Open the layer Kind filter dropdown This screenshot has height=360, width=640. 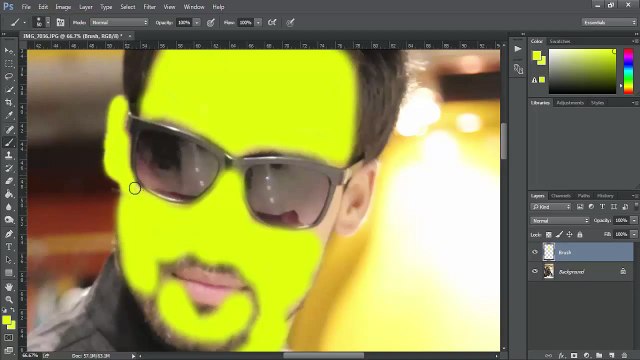coord(551,207)
